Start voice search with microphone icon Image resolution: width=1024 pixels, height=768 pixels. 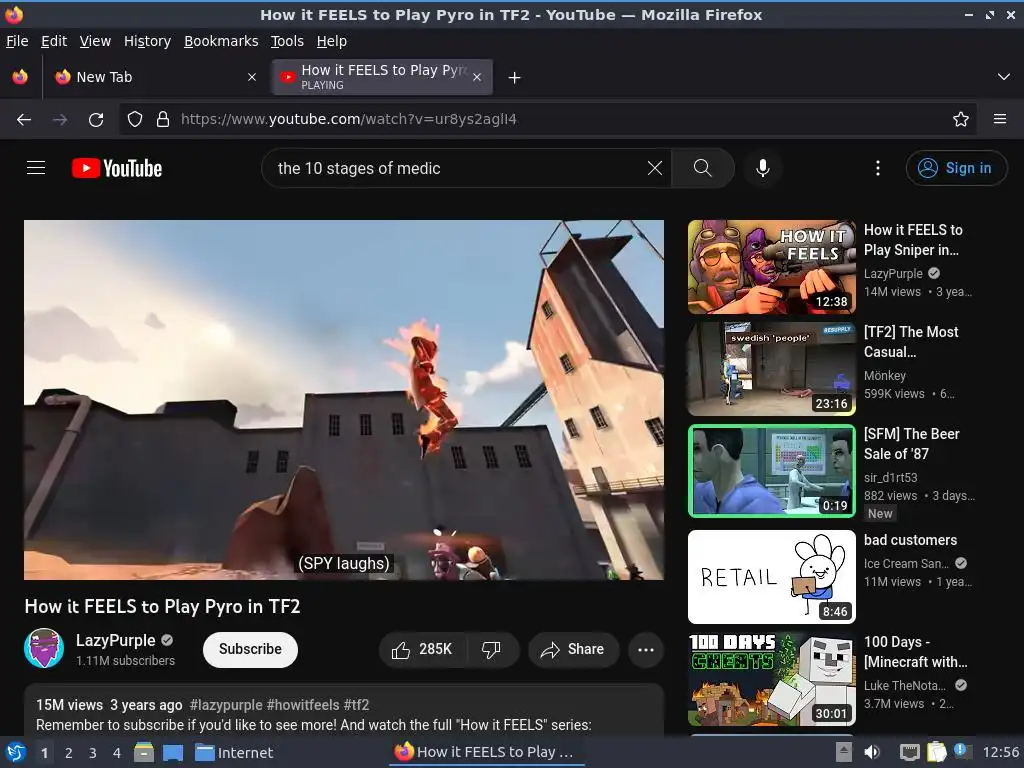pyautogui.click(x=762, y=168)
